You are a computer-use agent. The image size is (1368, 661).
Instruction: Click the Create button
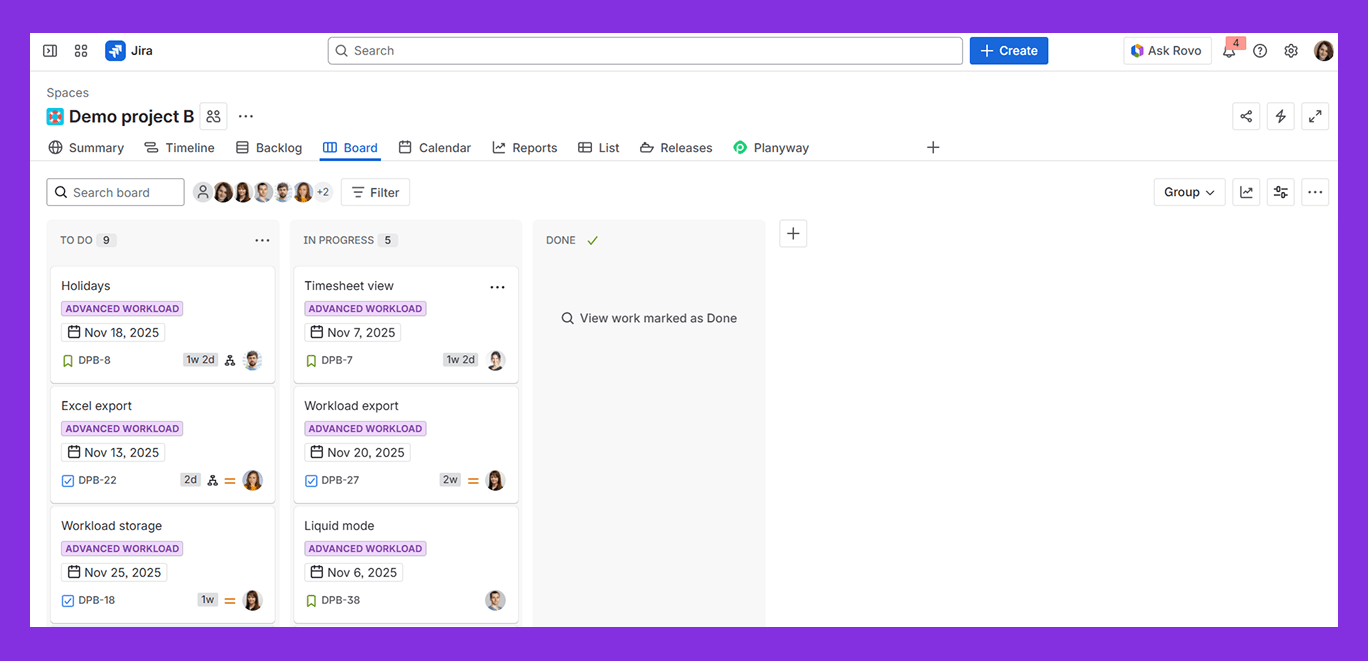point(1008,50)
